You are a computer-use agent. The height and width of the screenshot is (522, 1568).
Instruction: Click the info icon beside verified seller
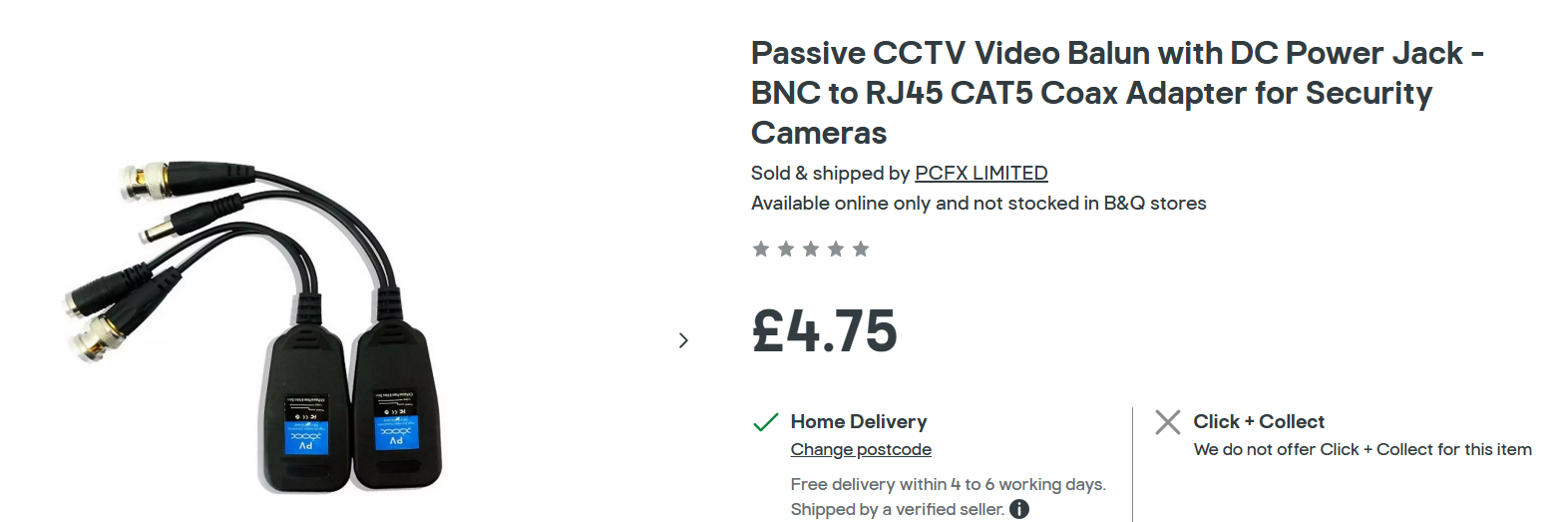point(1019,509)
